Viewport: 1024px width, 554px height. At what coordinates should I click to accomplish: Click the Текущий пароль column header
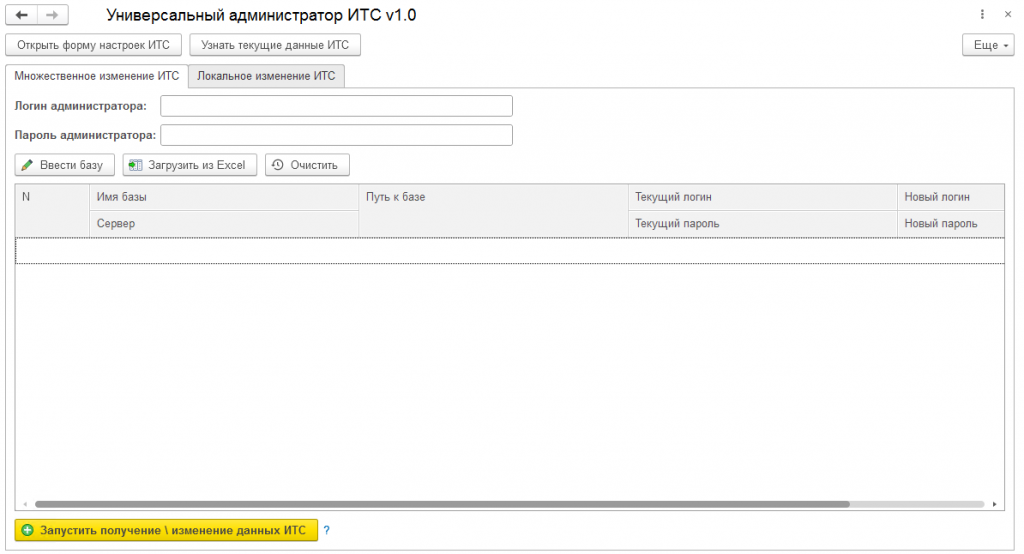762,223
